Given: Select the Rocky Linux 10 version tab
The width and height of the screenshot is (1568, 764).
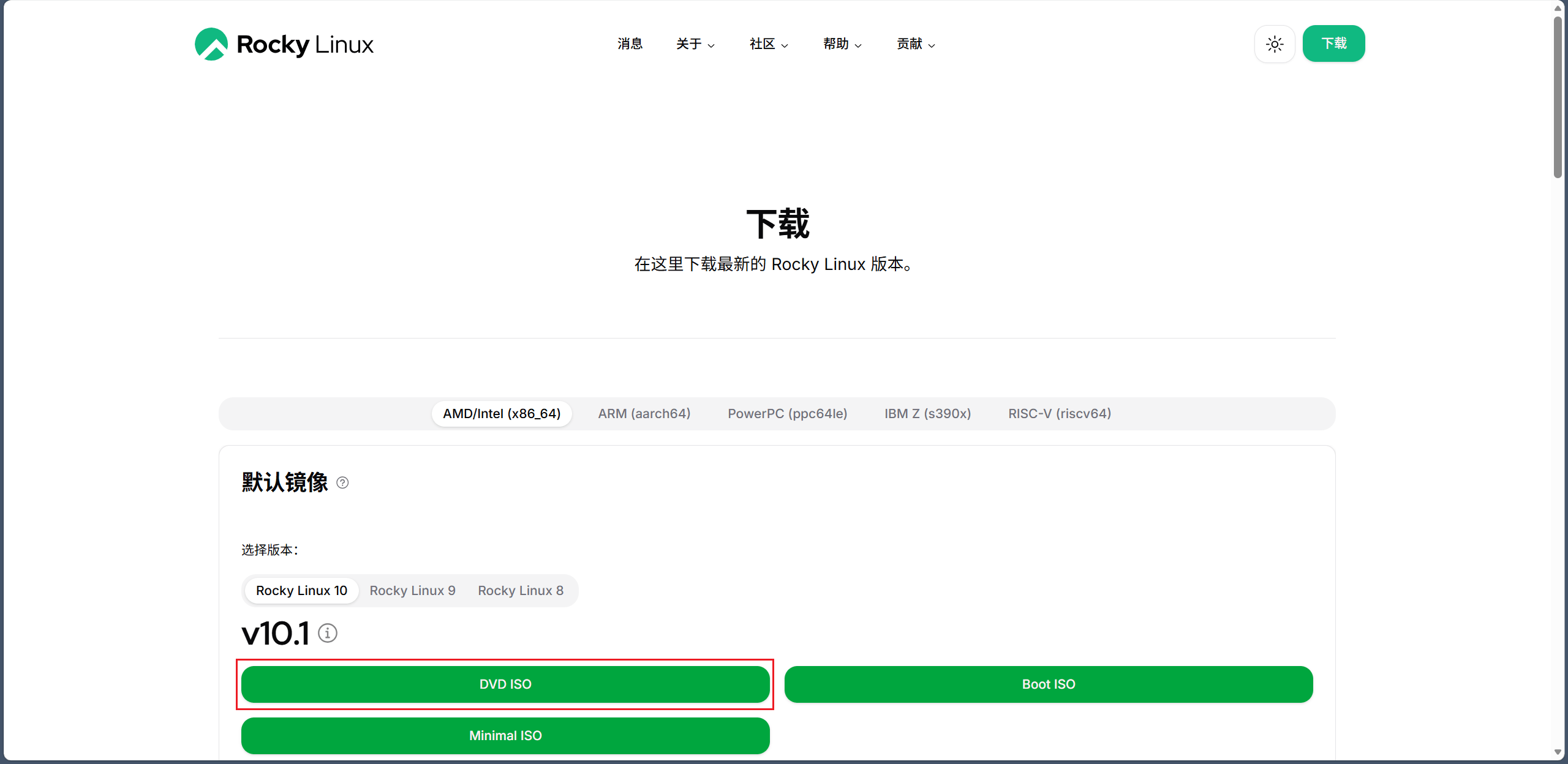Looking at the screenshot, I should pyautogui.click(x=301, y=591).
